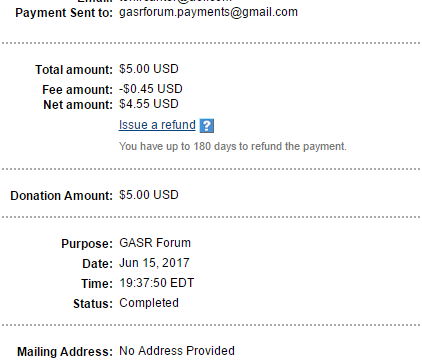This screenshot has height=361, width=422.
Task: Click the net amount value $4.55 USD
Action: click(x=149, y=104)
